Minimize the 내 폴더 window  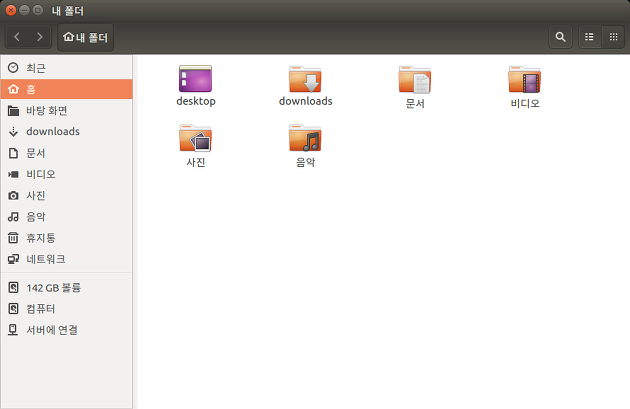pyautogui.click(x=25, y=10)
